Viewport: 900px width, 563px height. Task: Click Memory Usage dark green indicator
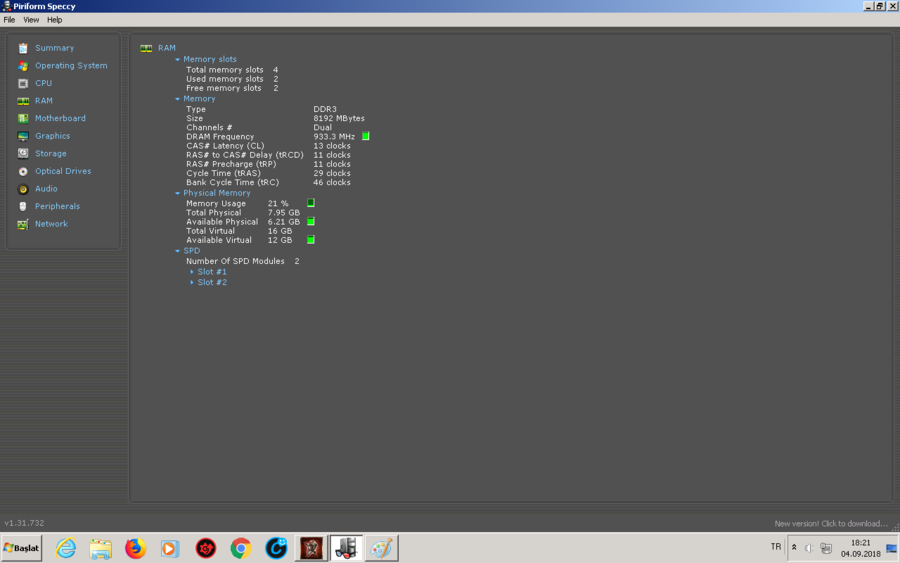click(x=311, y=203)
